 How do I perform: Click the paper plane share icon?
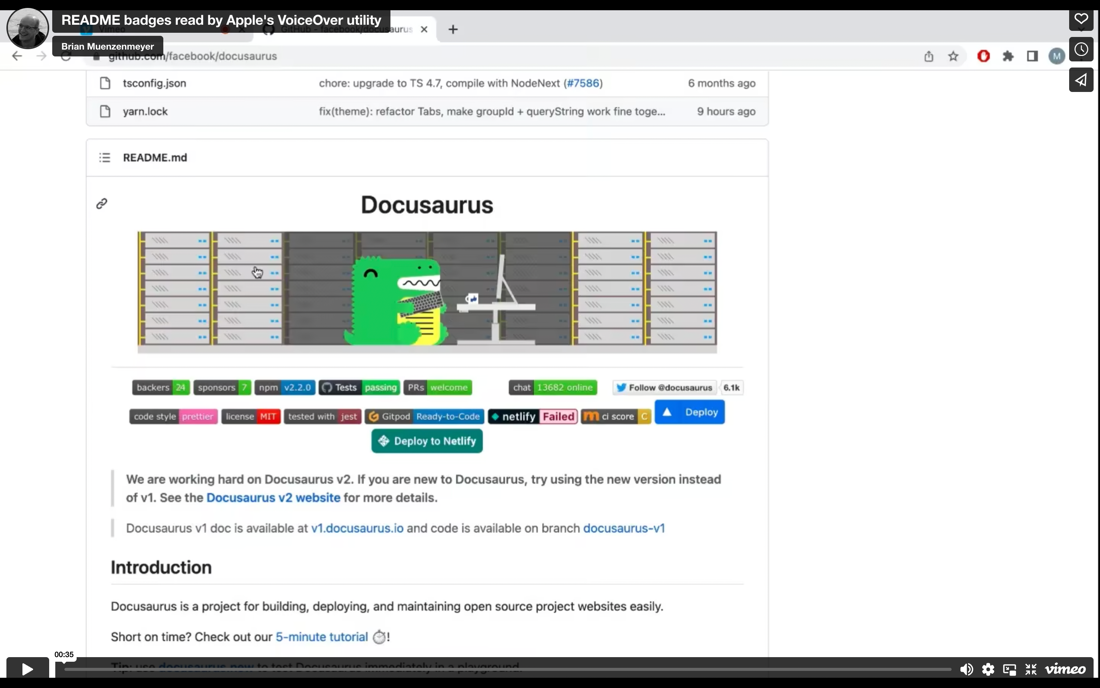coord(1081,80)
